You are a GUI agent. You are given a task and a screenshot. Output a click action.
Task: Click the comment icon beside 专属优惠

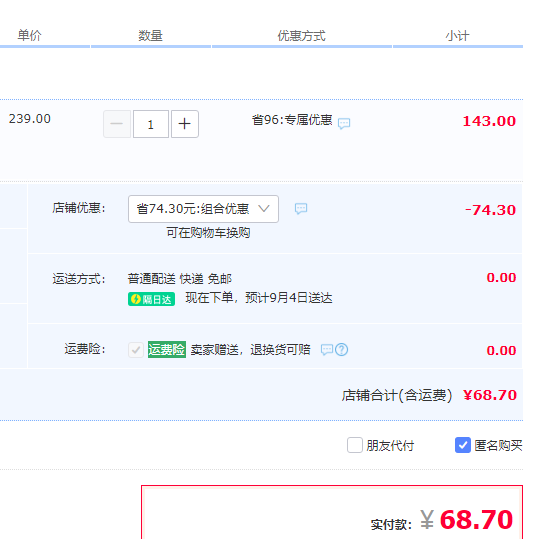click(344, 123)
